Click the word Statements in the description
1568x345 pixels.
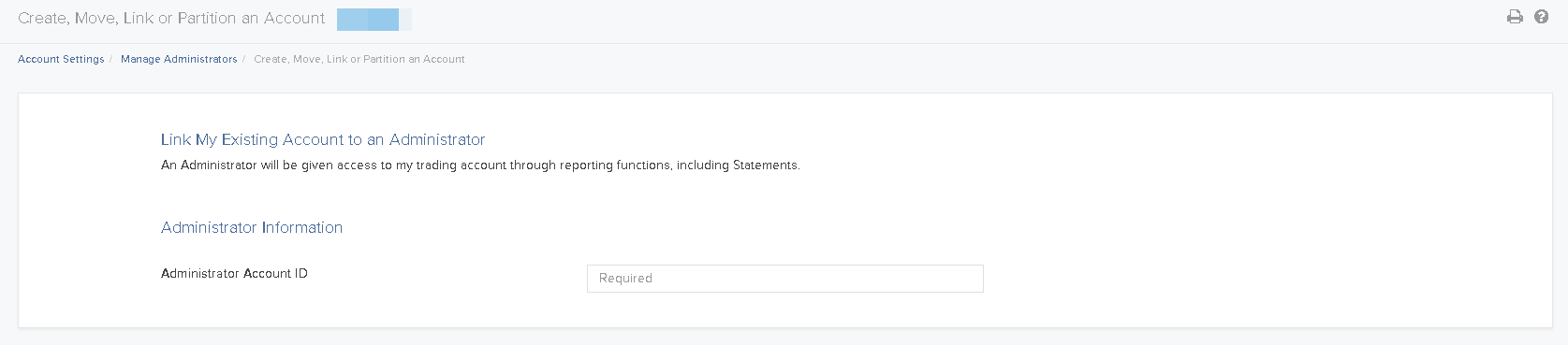click(765, 165)
